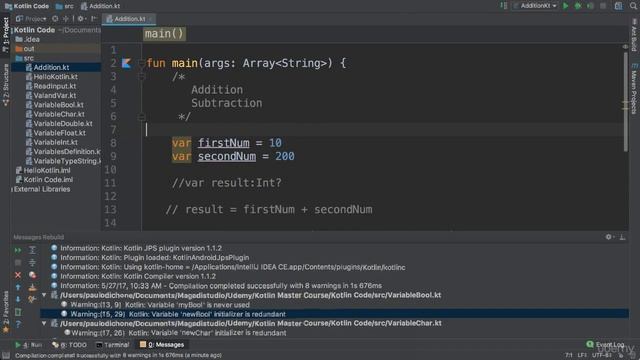Hide the Messages panel with the hide icon

pos(622,237)
